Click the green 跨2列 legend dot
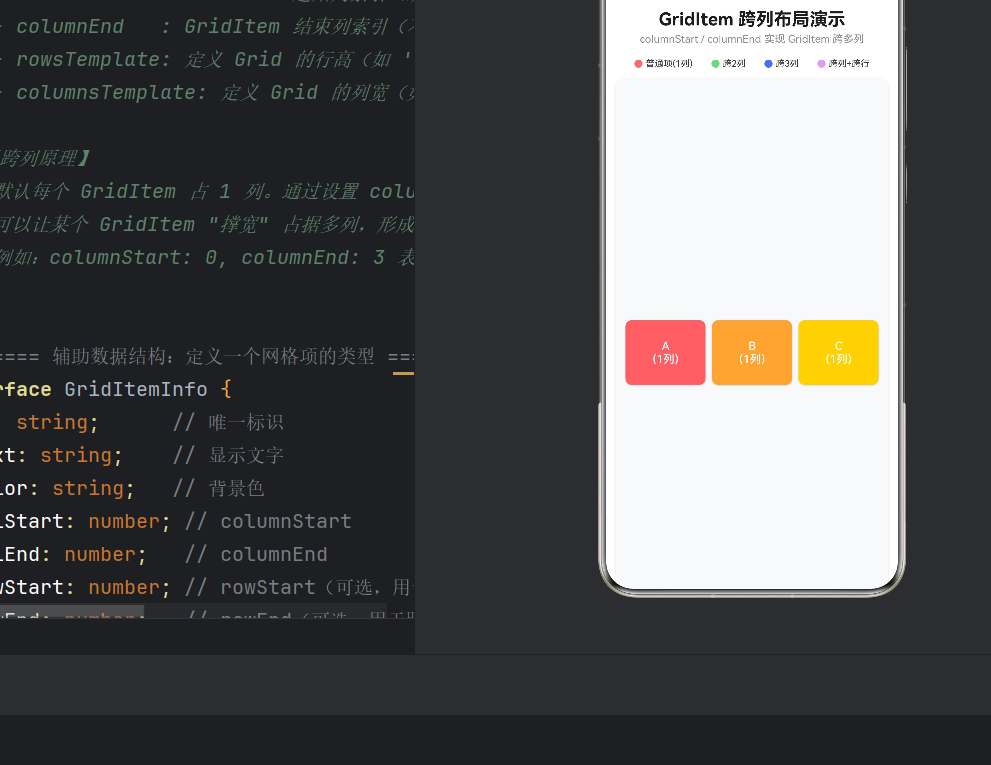The height and width of the screenshot is (765, 991). pos(715,63)
